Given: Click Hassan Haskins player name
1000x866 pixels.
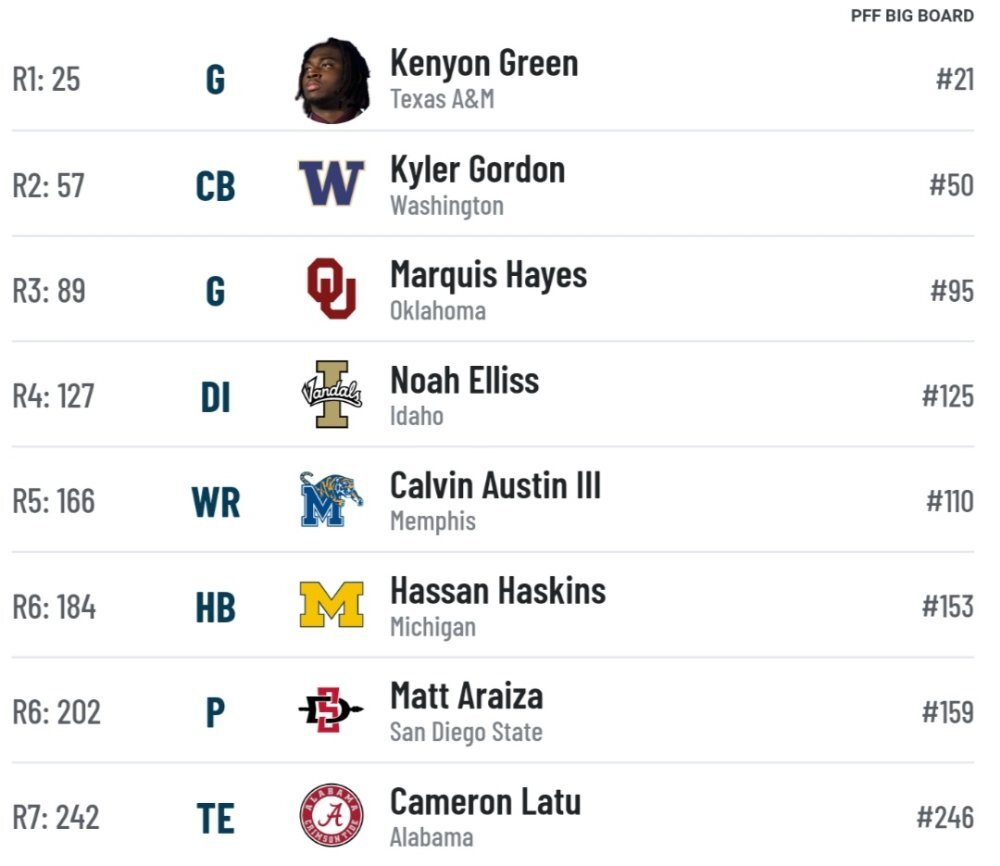Looking at the screenshot, I should click(x=498, y=591).
